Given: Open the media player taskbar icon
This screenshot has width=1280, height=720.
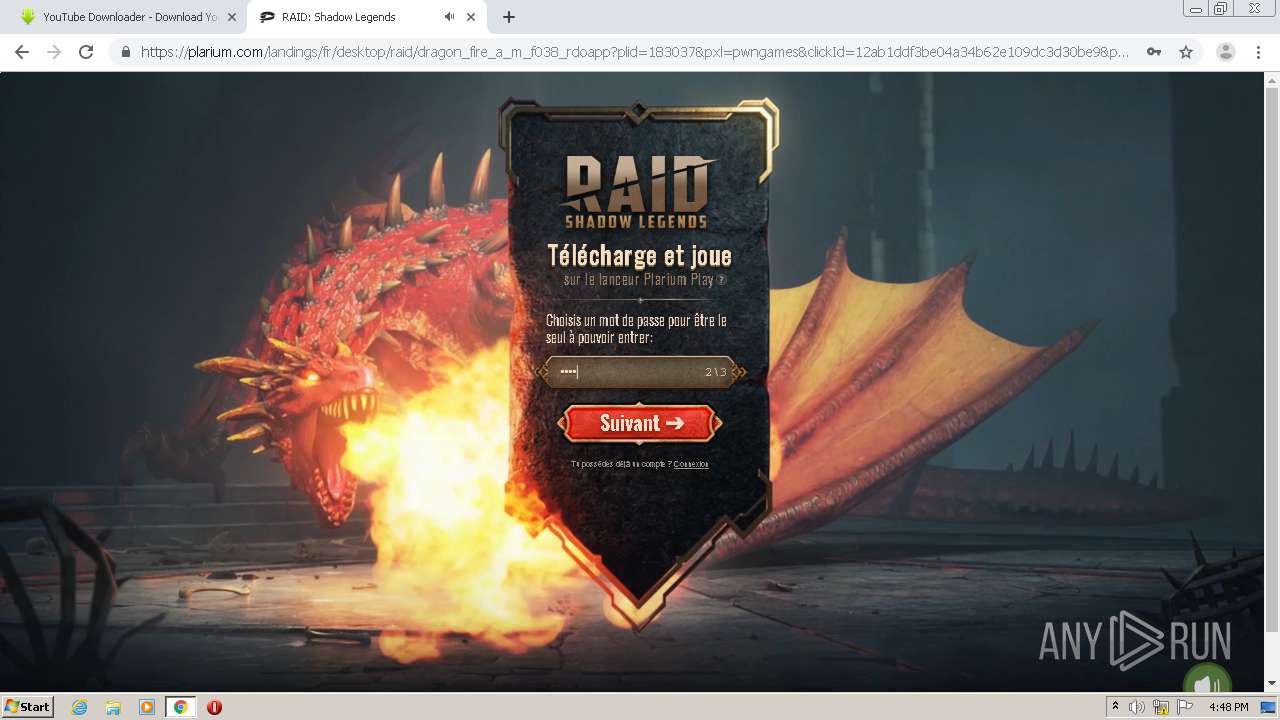Looking at the screenshot, I should tap(147, 707).
